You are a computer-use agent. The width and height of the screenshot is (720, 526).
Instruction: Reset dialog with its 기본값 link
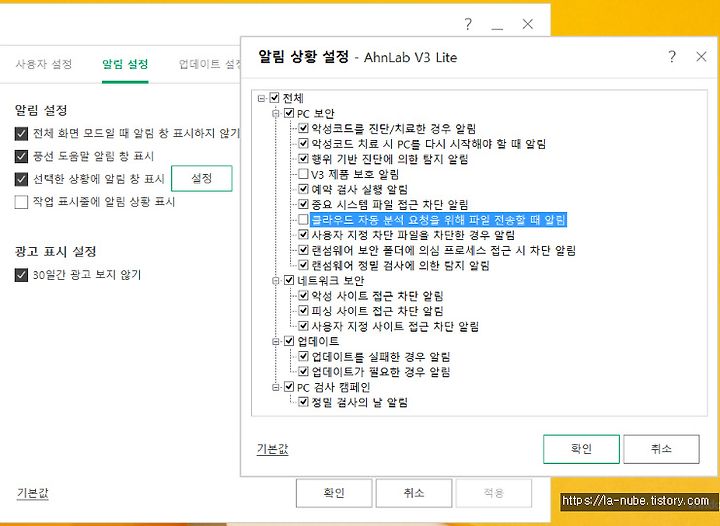pyautogui.click(x=272, y=448)
